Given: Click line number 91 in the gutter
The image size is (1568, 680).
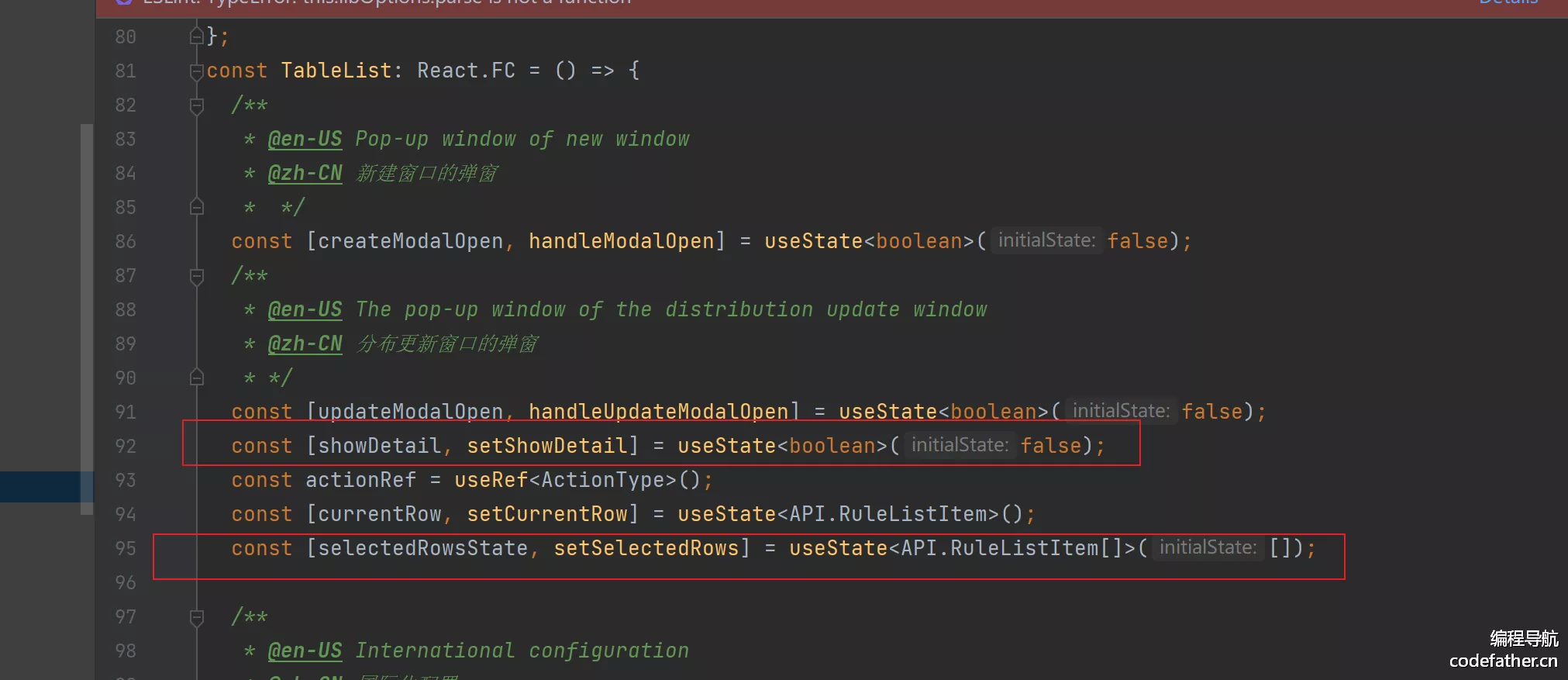Looking at the screenshot, I should [x=126, y=412].
